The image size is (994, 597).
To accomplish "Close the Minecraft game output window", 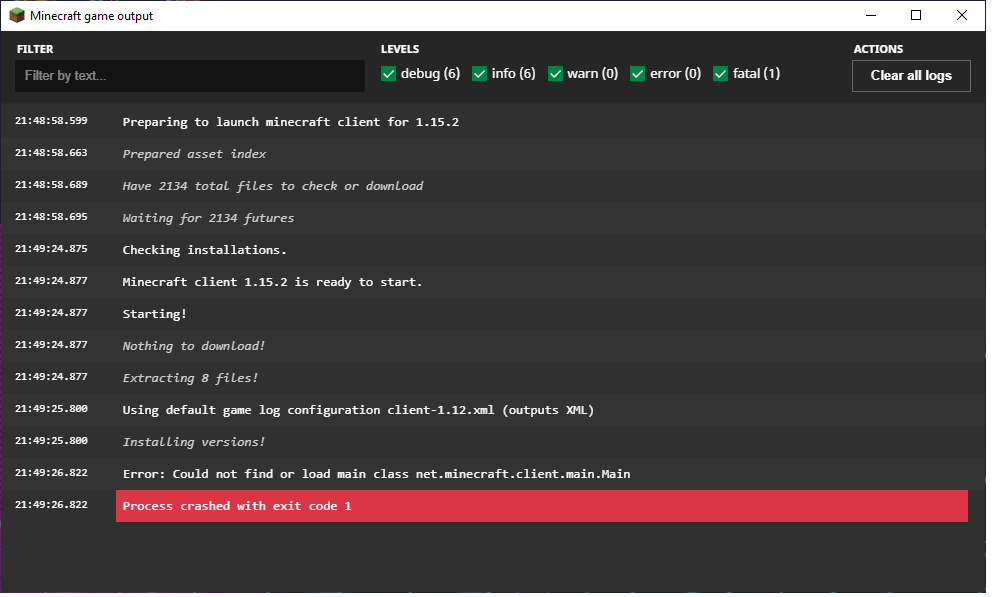I will (x=962, y=15).
